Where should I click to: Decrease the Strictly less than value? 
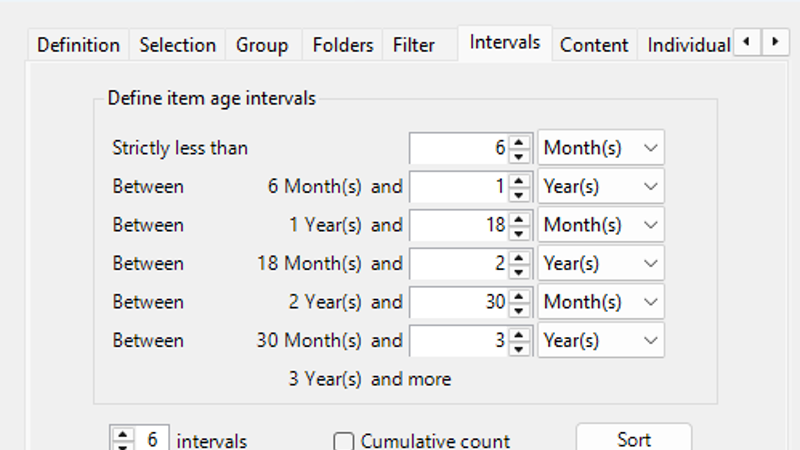(x=519, y=156)
